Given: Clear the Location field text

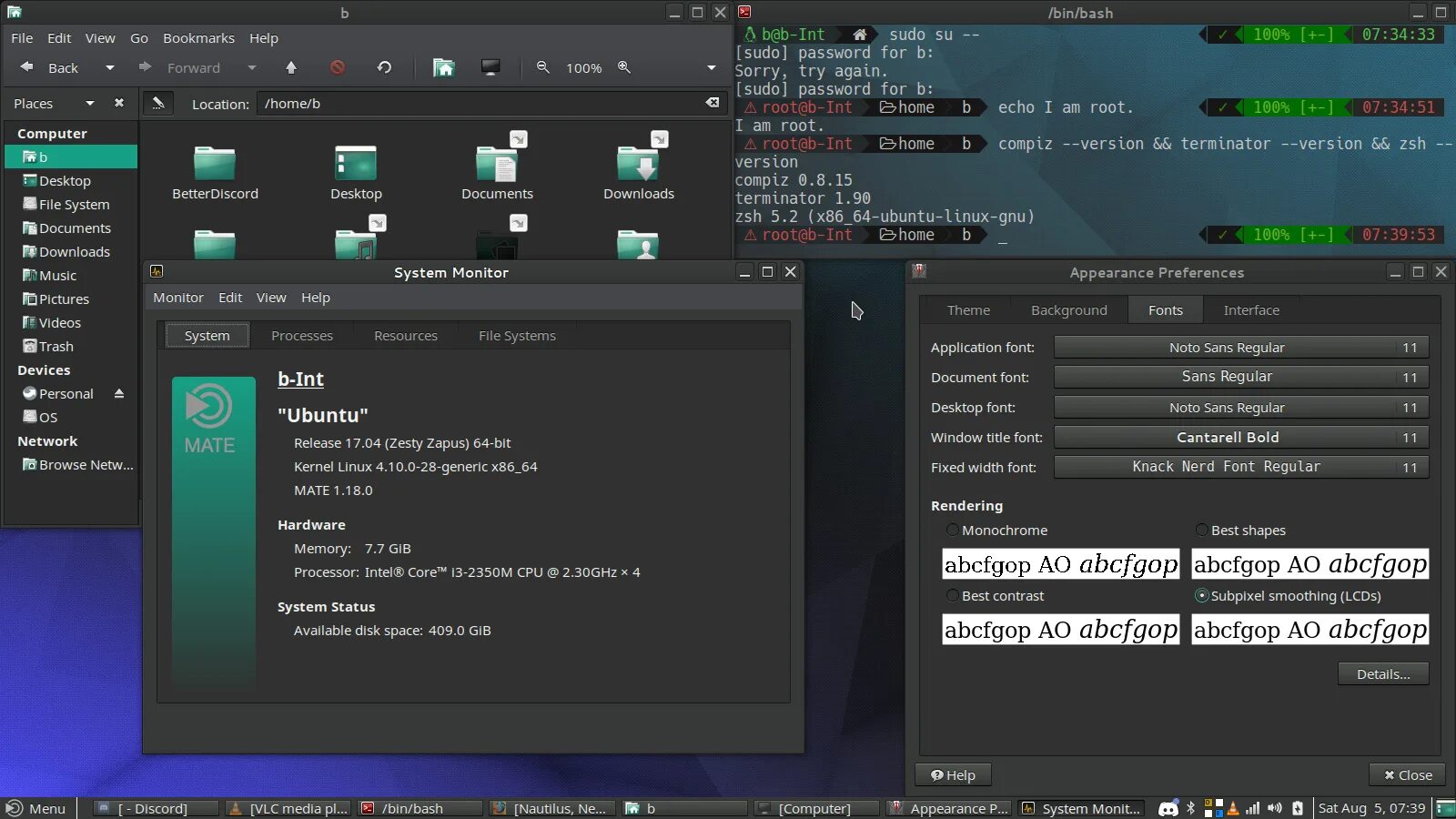Looking at the screenshot, I should 713,103.
